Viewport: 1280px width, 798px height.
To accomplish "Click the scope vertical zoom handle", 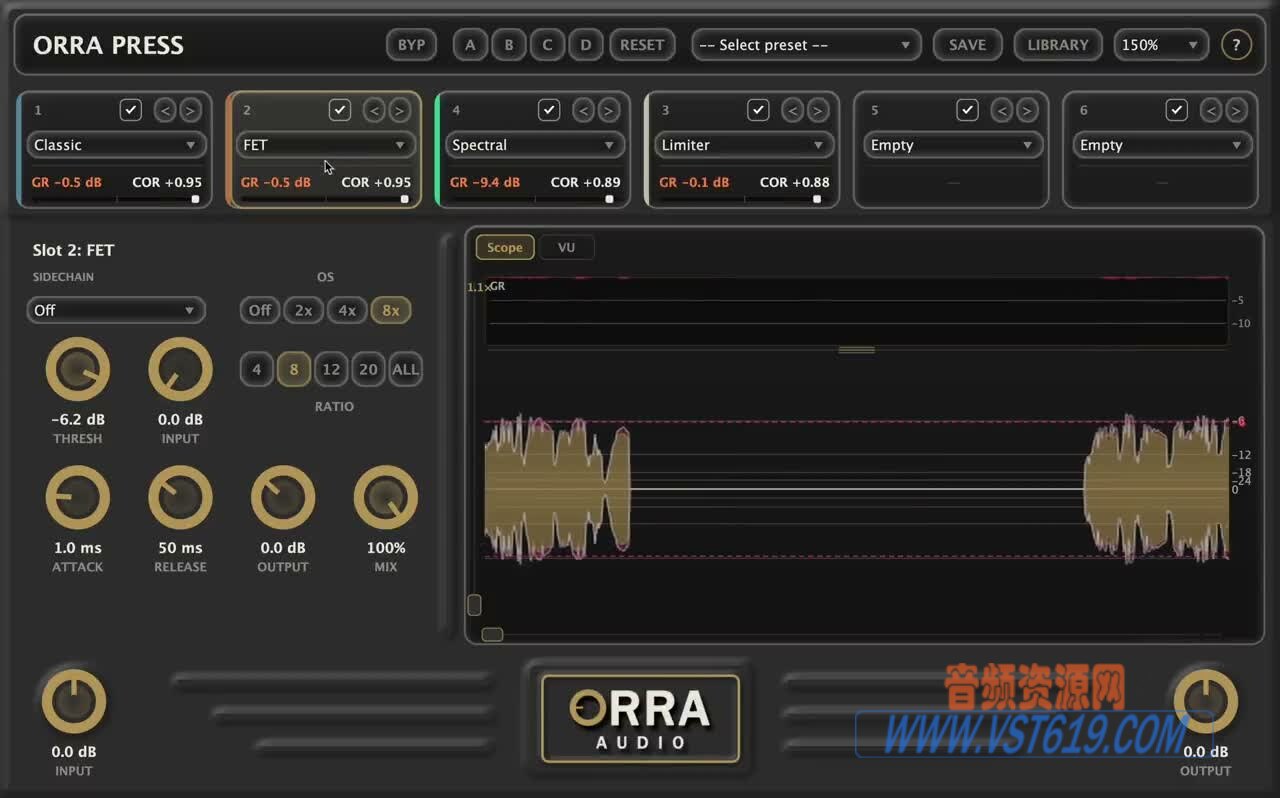I will coord(474,605).
